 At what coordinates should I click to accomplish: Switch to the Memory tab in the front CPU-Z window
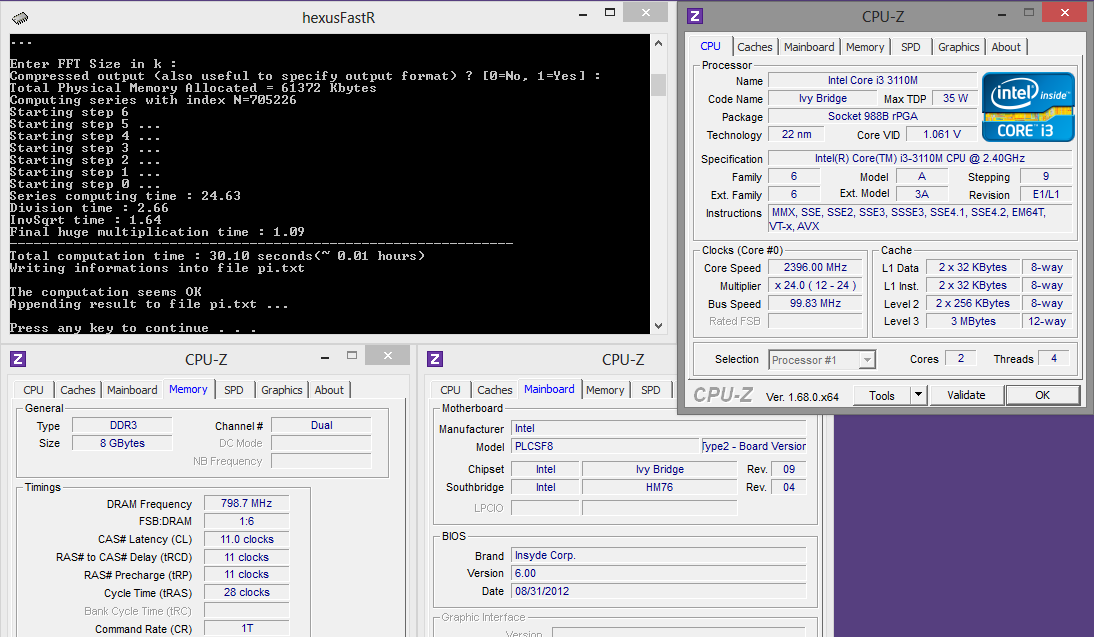(x=865, y=47)
